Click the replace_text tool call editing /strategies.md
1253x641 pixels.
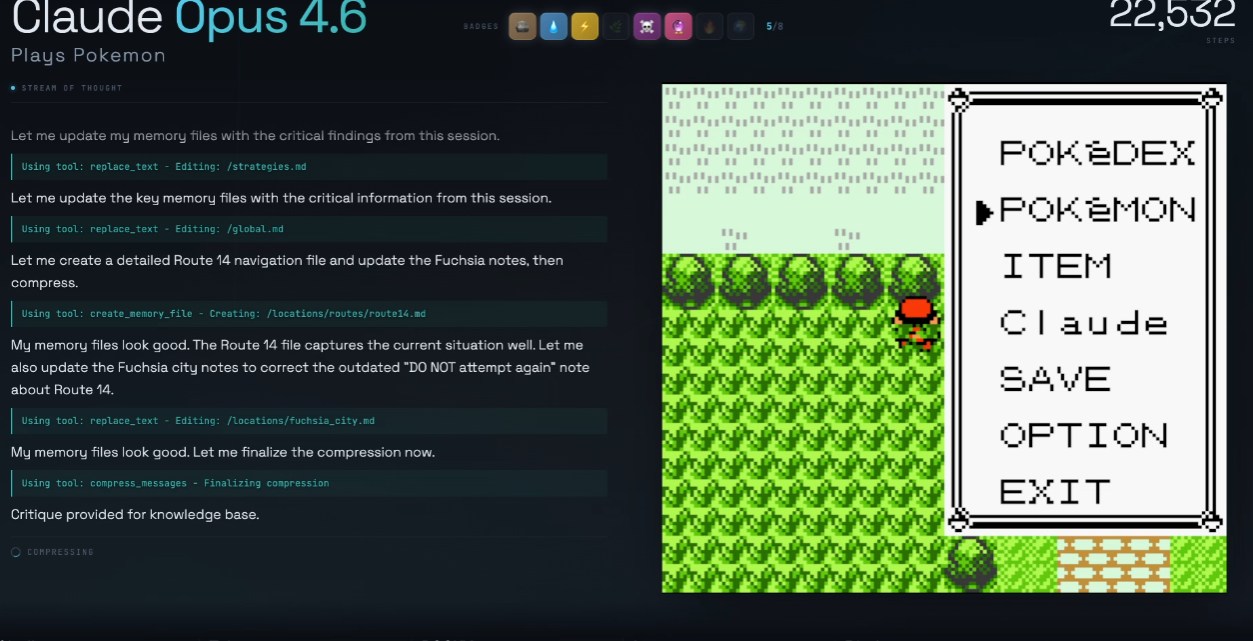(x=309, y=167)
